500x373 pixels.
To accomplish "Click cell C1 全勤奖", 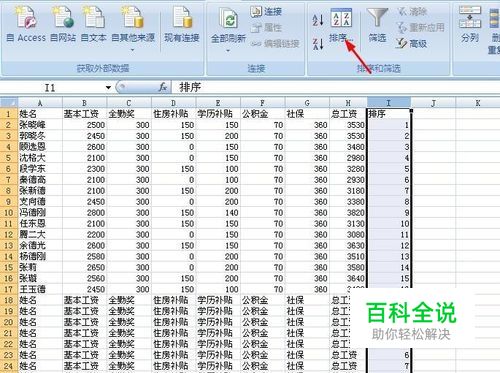I will (129, 114).
